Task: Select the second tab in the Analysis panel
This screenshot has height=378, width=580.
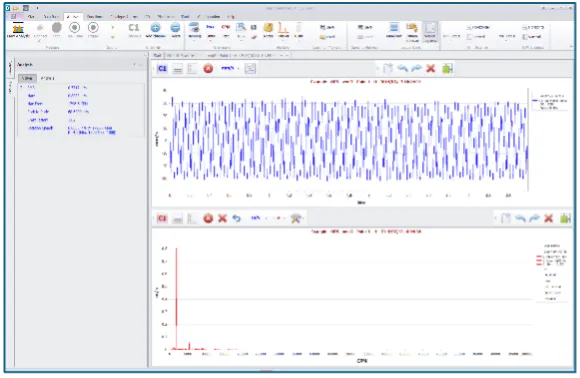Action: 47,78
